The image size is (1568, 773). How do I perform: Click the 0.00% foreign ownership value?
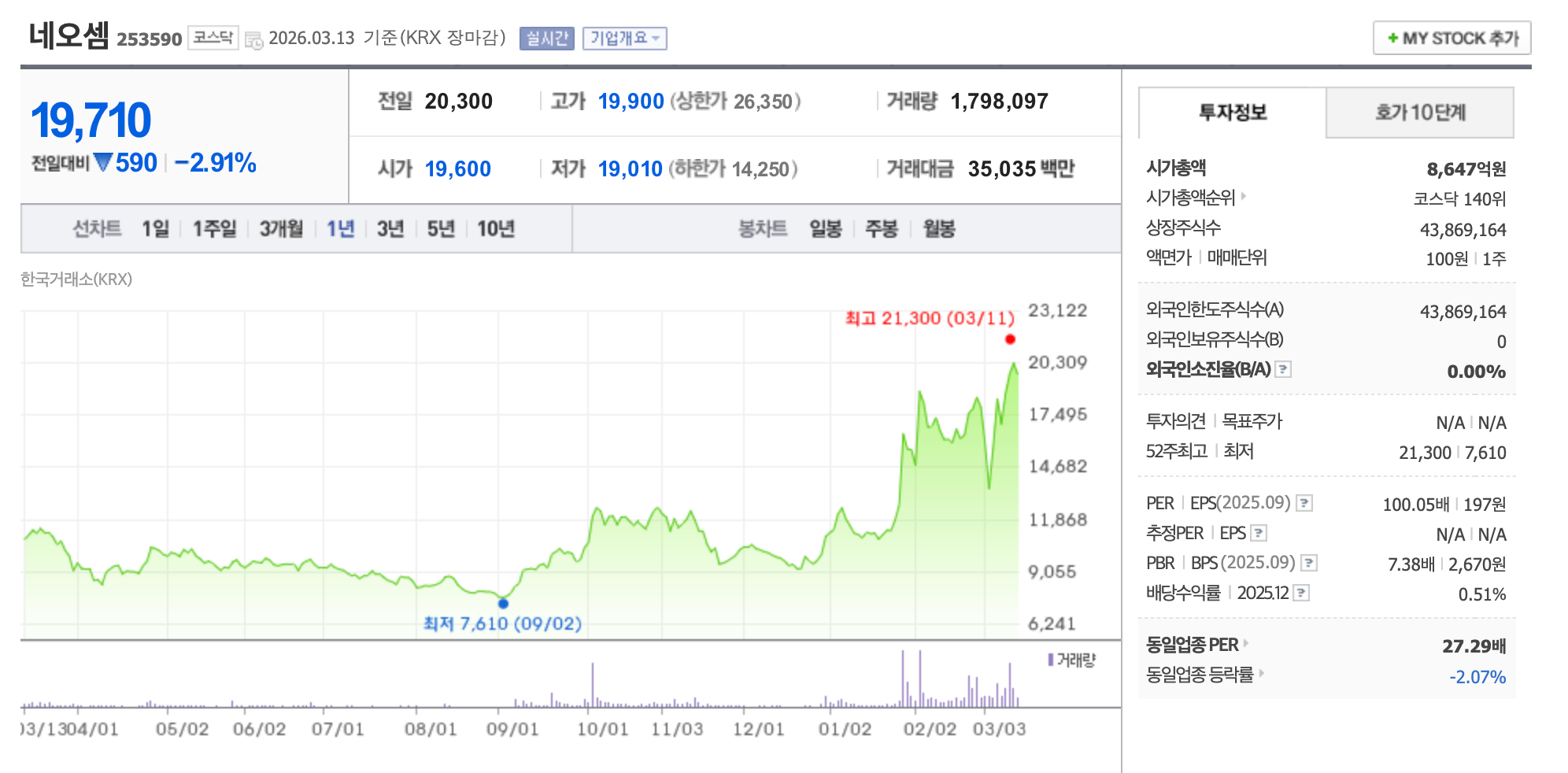point(1477,372)
